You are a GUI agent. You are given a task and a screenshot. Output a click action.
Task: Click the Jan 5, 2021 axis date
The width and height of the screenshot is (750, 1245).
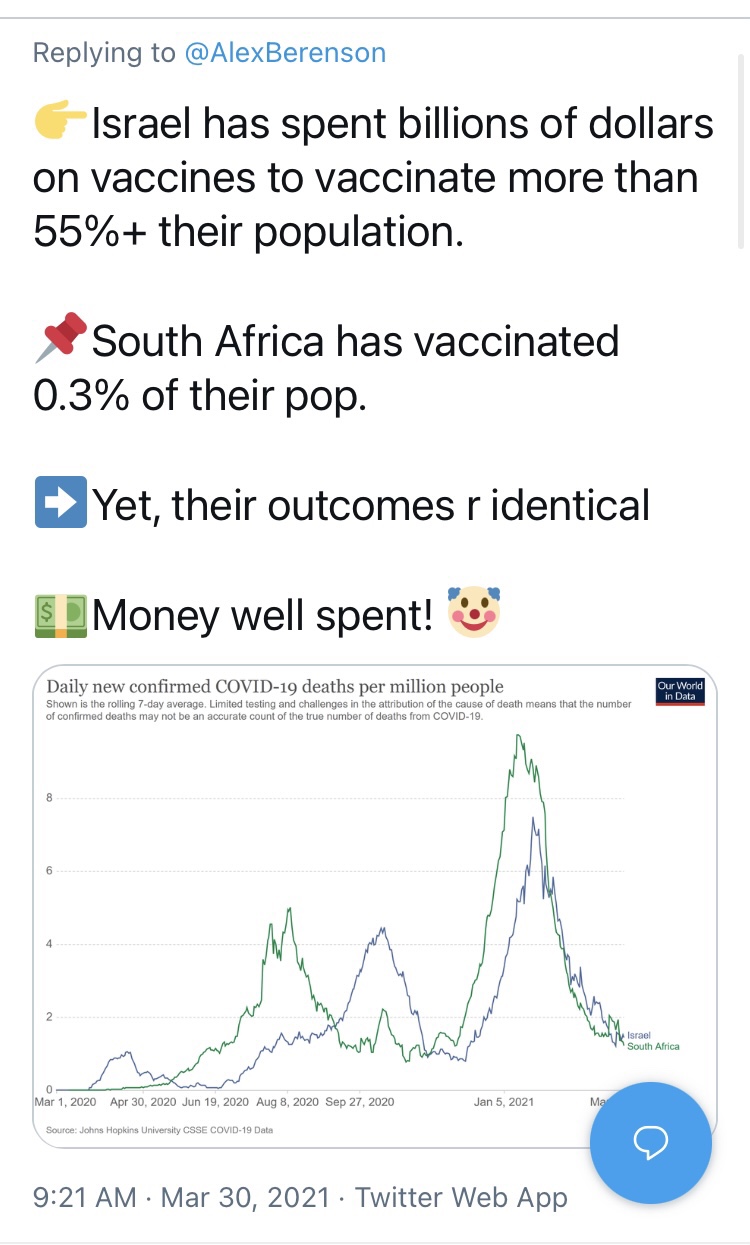(505, 1102)
